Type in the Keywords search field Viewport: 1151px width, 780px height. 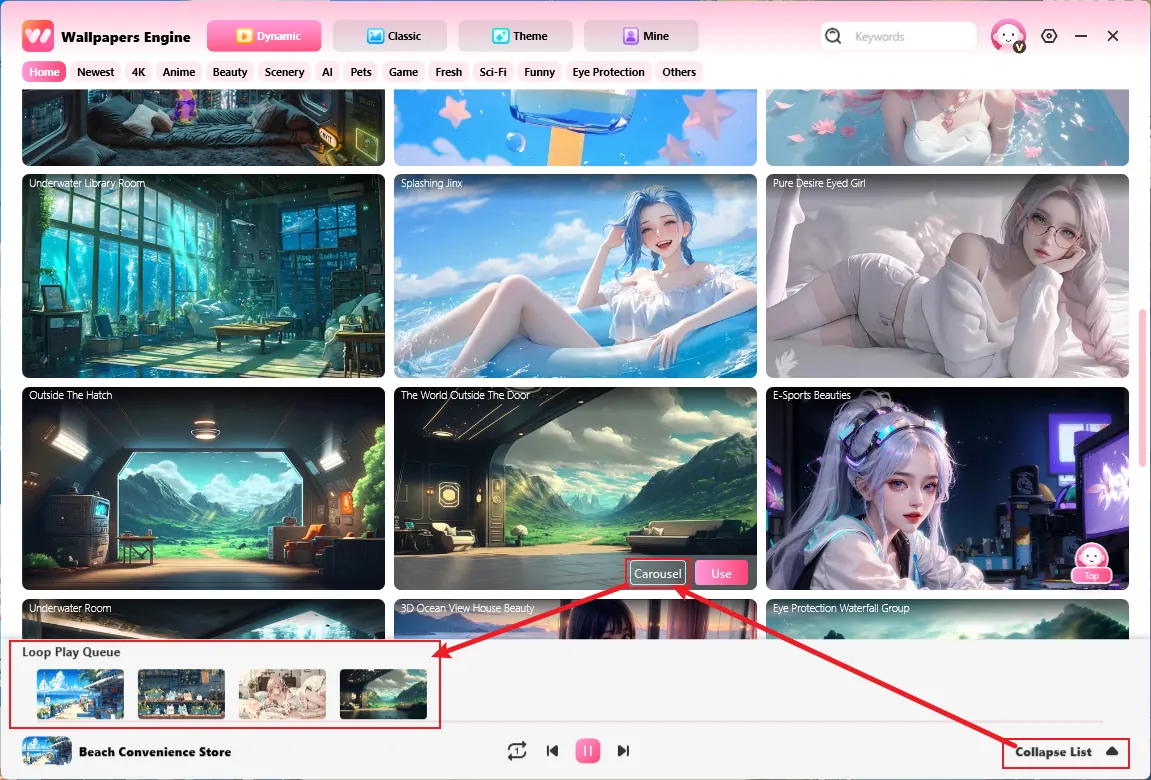[908, 36]
